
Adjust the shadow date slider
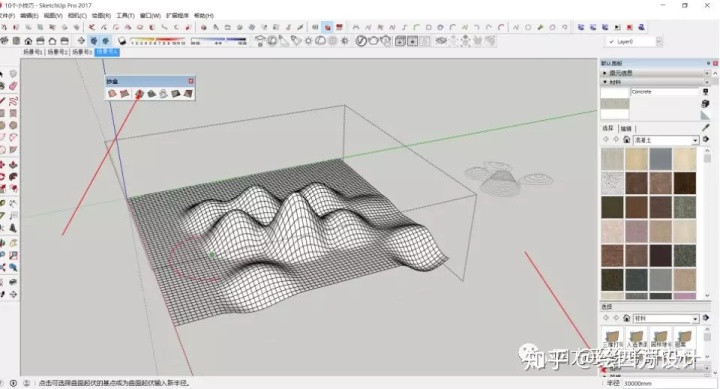pyautogui.click(x=157, y=41)
